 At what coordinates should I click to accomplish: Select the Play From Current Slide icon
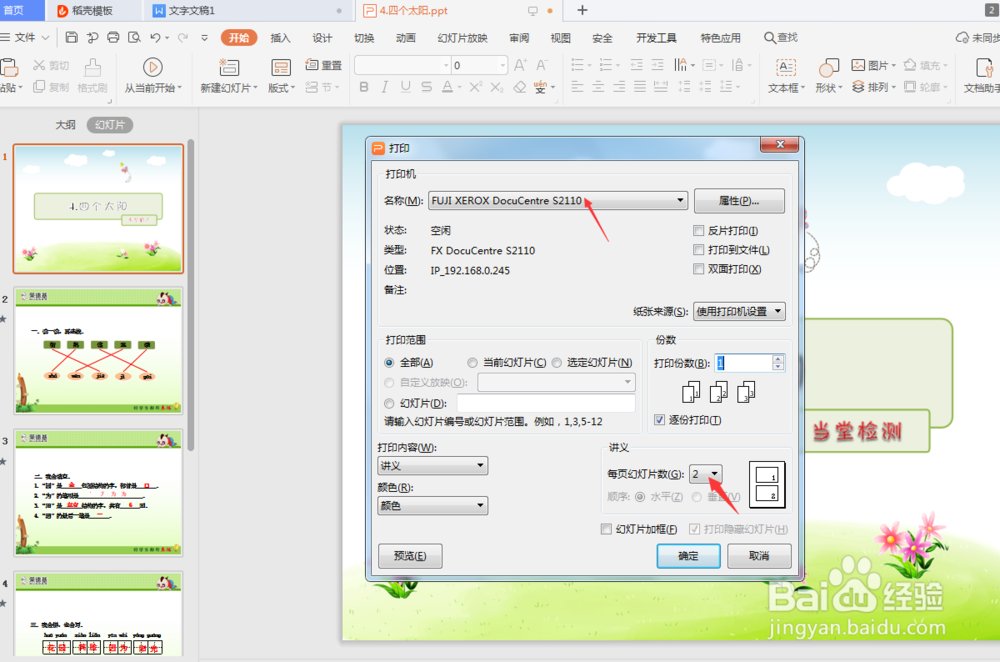[152, 68]
